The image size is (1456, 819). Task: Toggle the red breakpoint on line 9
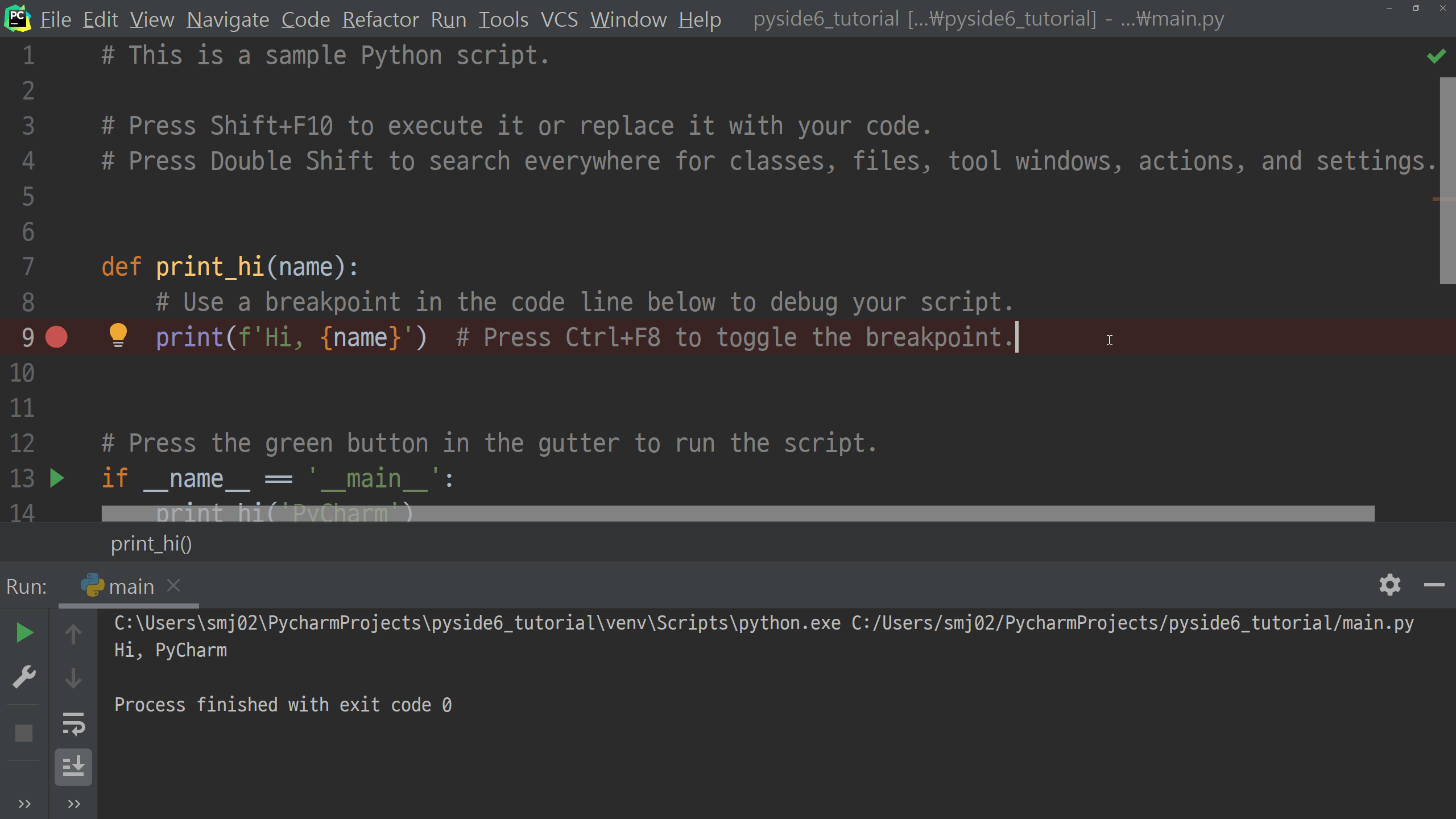click(x=56, y=337)
